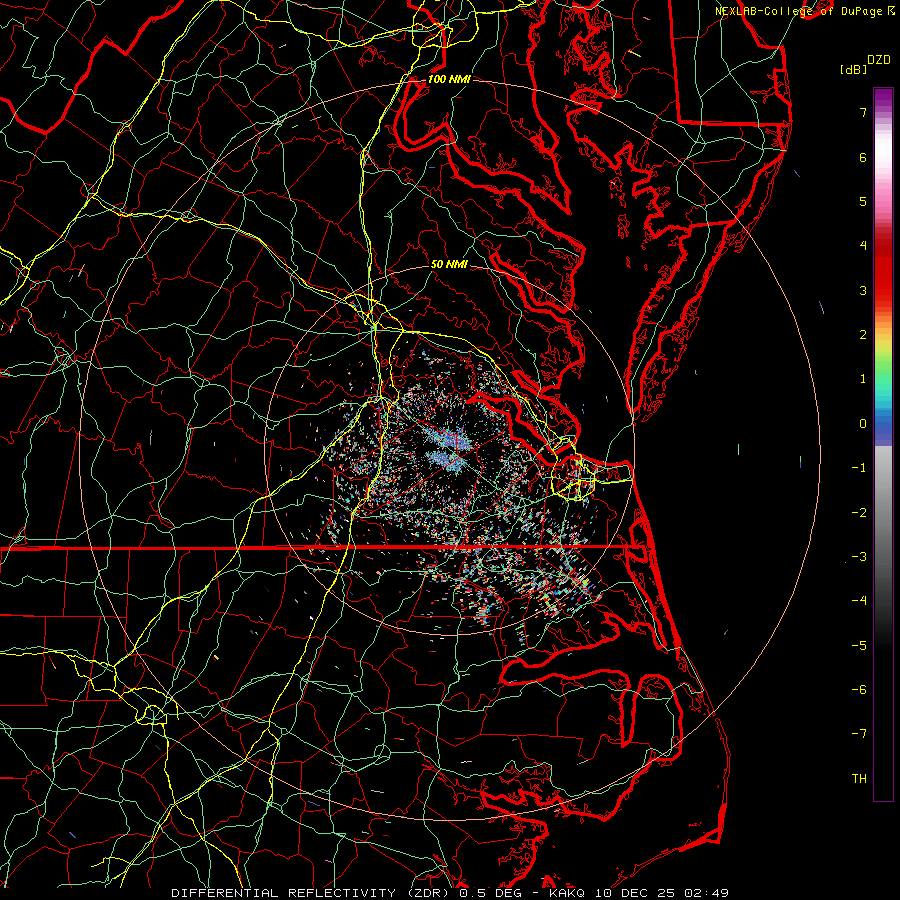
Task: Click the legend value -4
Action: 859,601
